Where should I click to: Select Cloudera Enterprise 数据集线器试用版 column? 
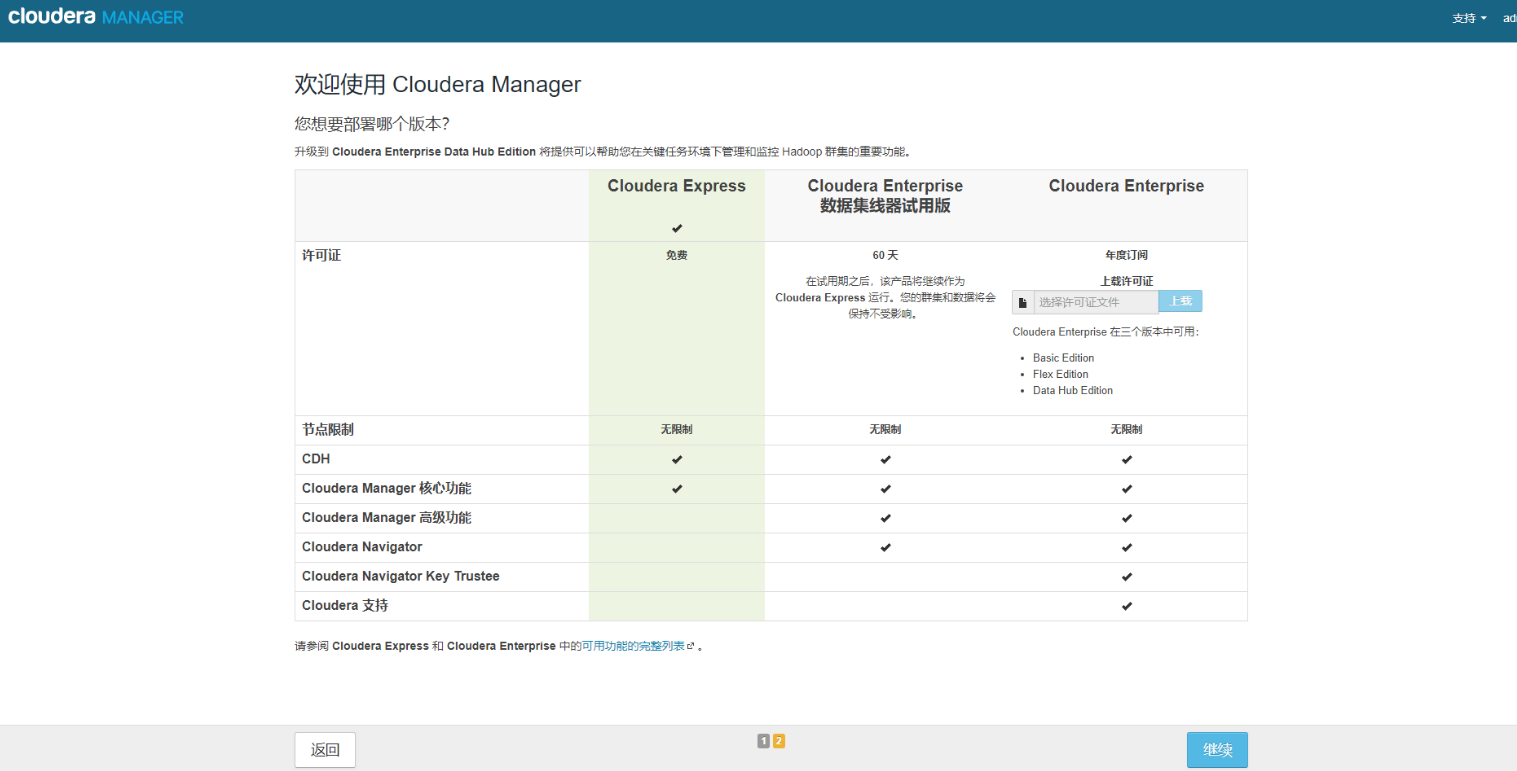(x=885, y=196)
